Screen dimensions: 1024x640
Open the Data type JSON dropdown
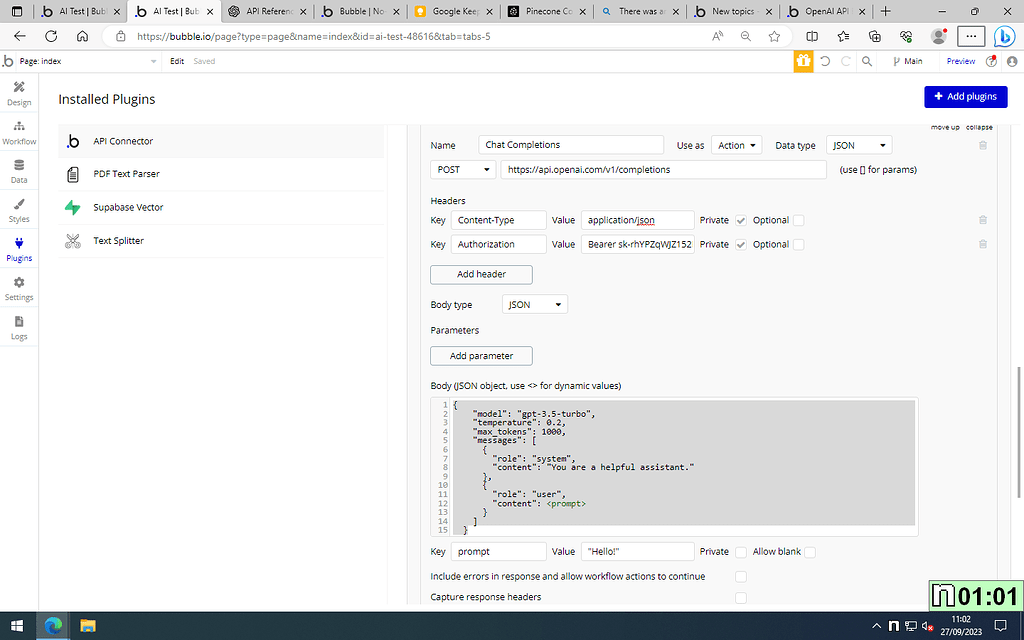[x=858, y=144]
